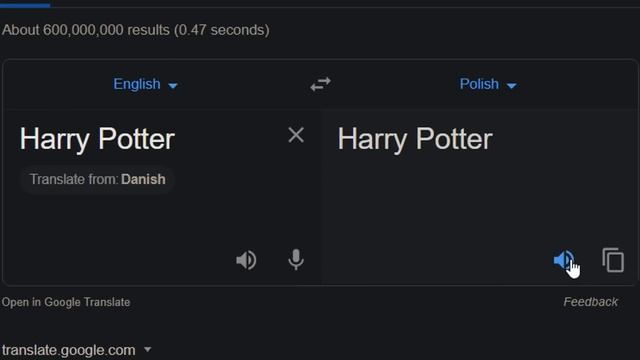Click the About 600,000,000 results text

[136, 30]
